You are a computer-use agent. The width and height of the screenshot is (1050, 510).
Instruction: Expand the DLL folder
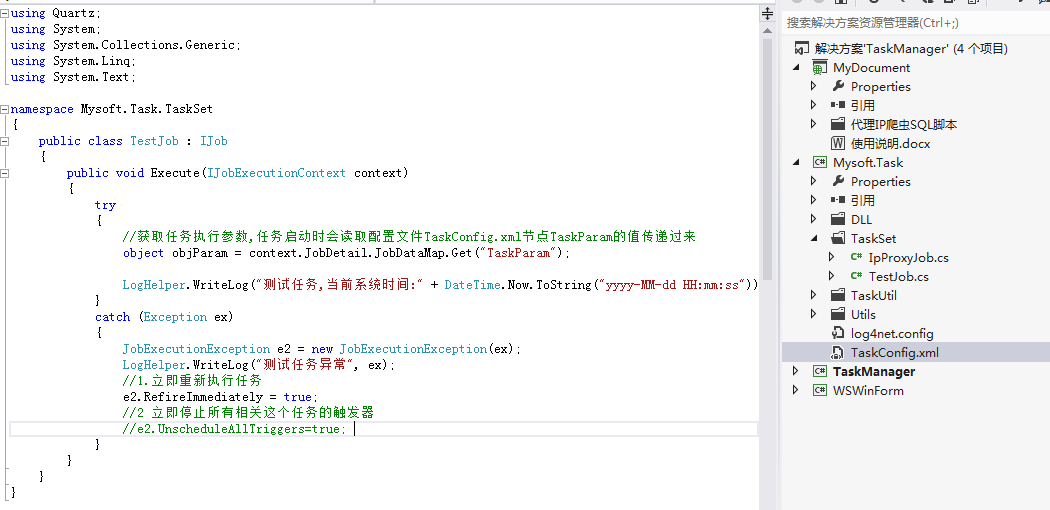pyautogui.click(x=814, y=220)
